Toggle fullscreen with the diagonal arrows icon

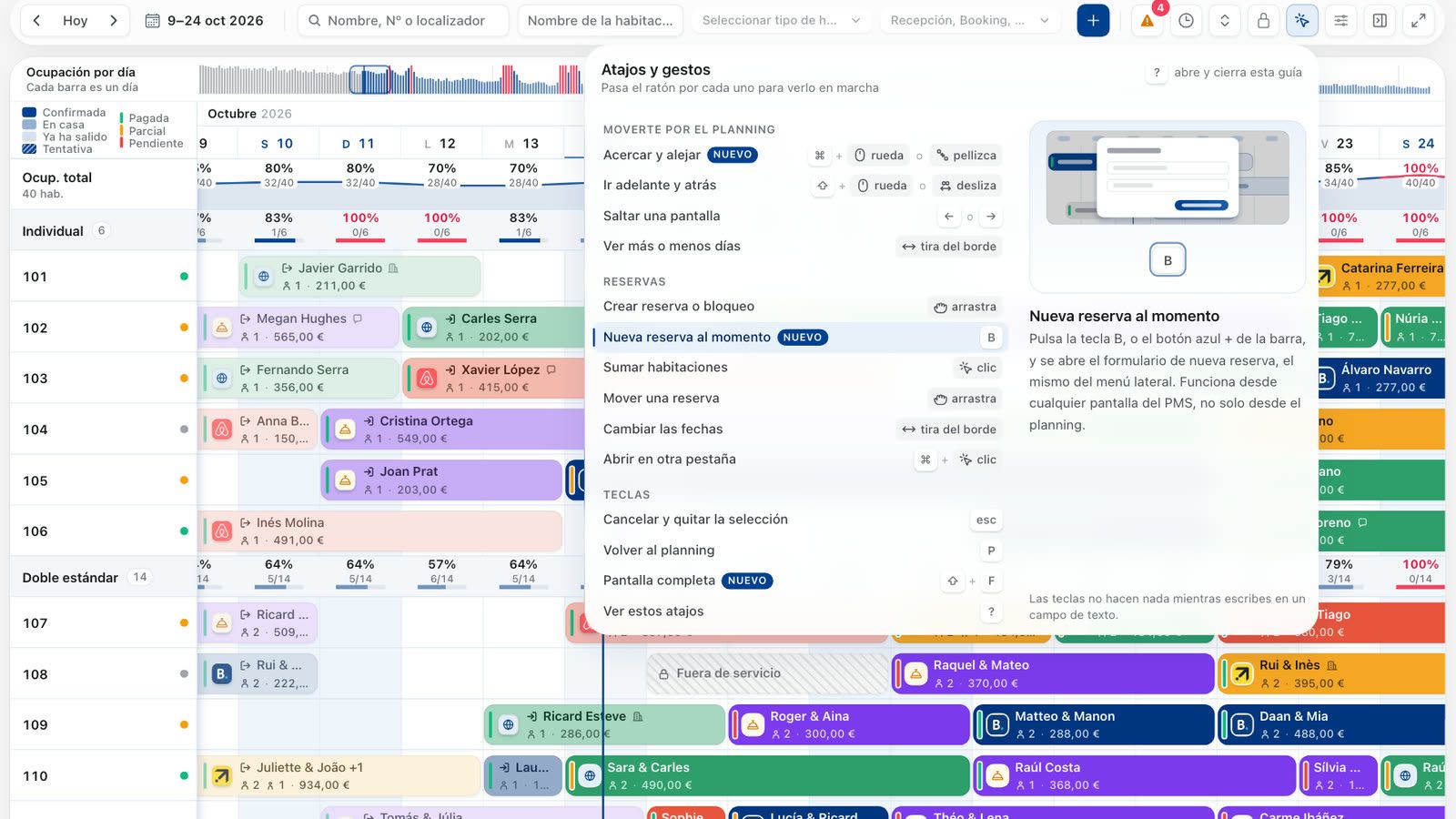(1419, 20)
